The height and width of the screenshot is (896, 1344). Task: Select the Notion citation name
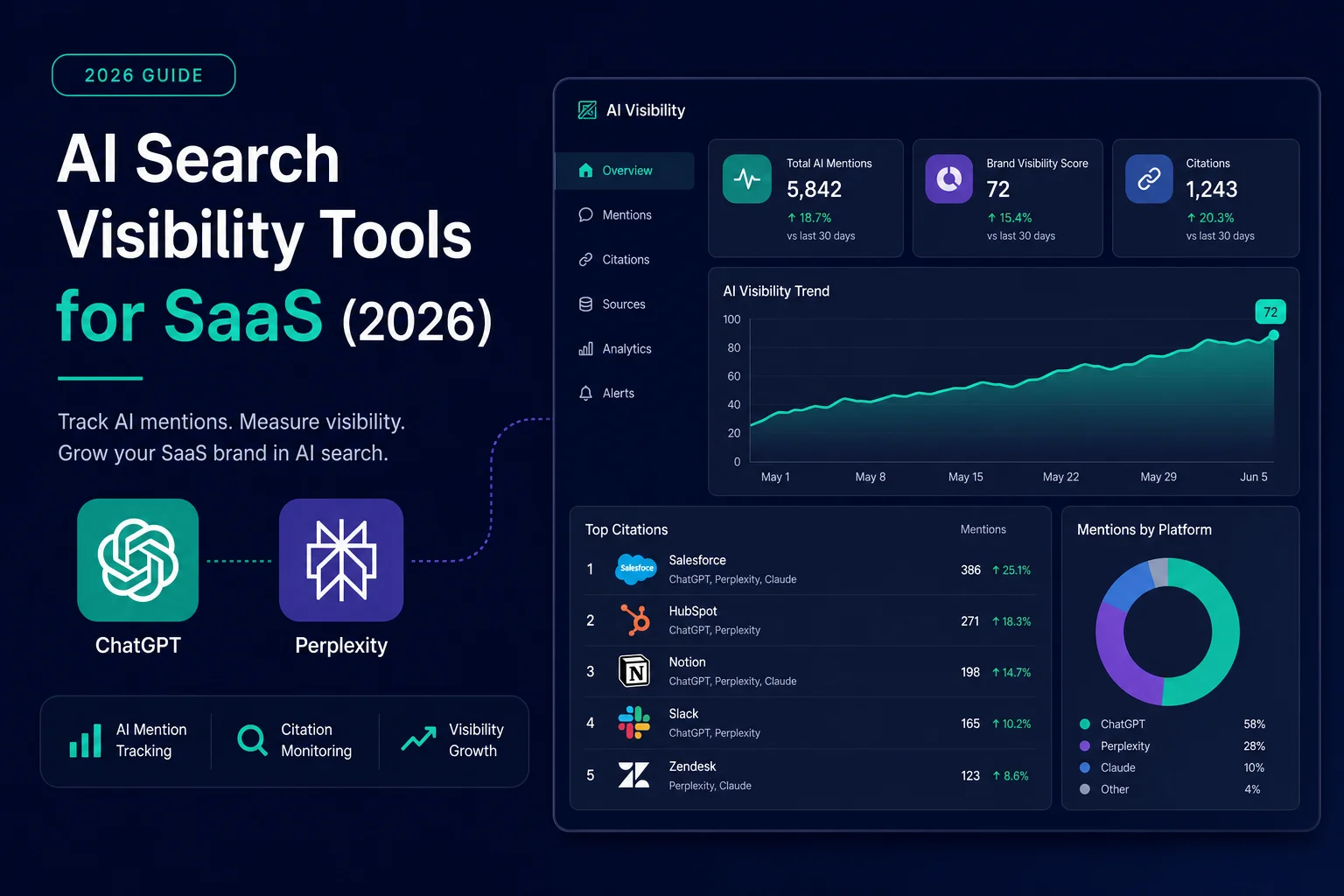(x=687, y=662)
